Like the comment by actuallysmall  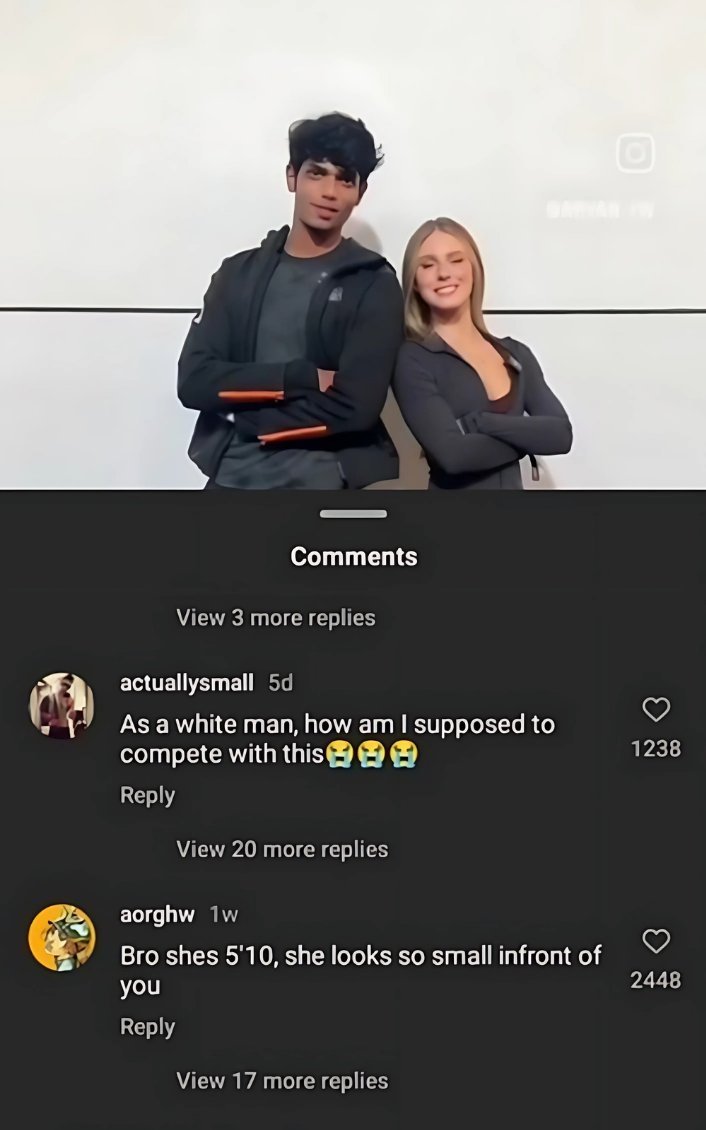coord(656,710)
